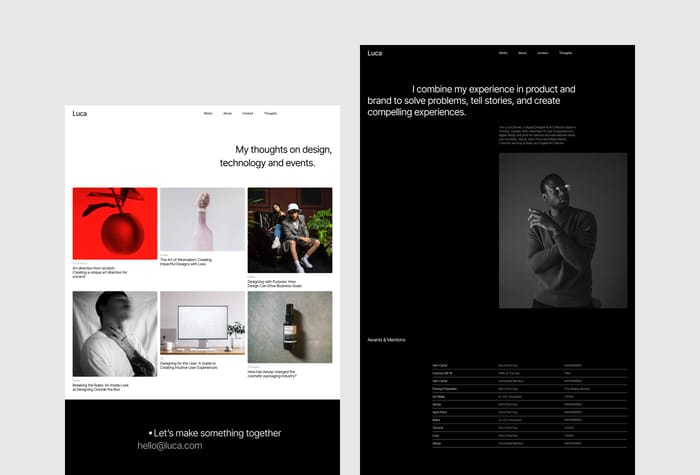Open About in the white page's navigation
Screen dimensions: 700x475
pyautogui.click(x=227, y=113)
